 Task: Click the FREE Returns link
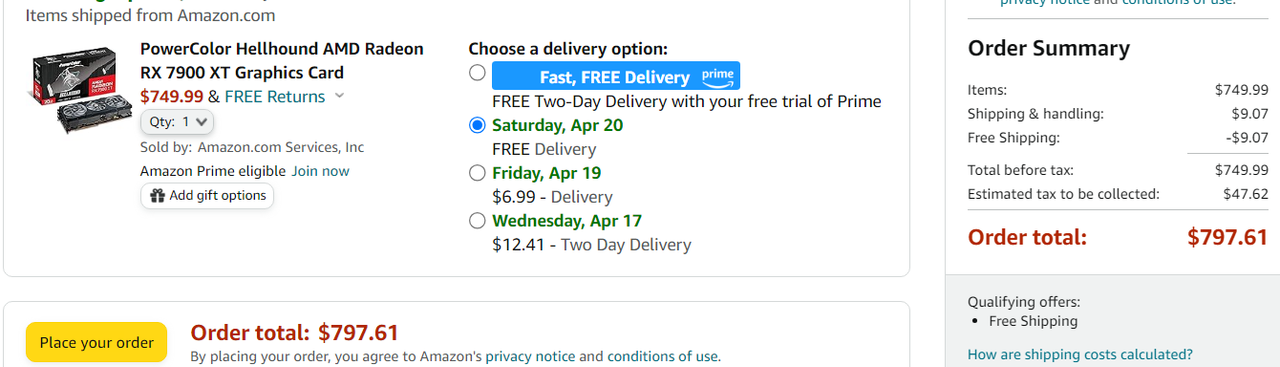point(275,96)
